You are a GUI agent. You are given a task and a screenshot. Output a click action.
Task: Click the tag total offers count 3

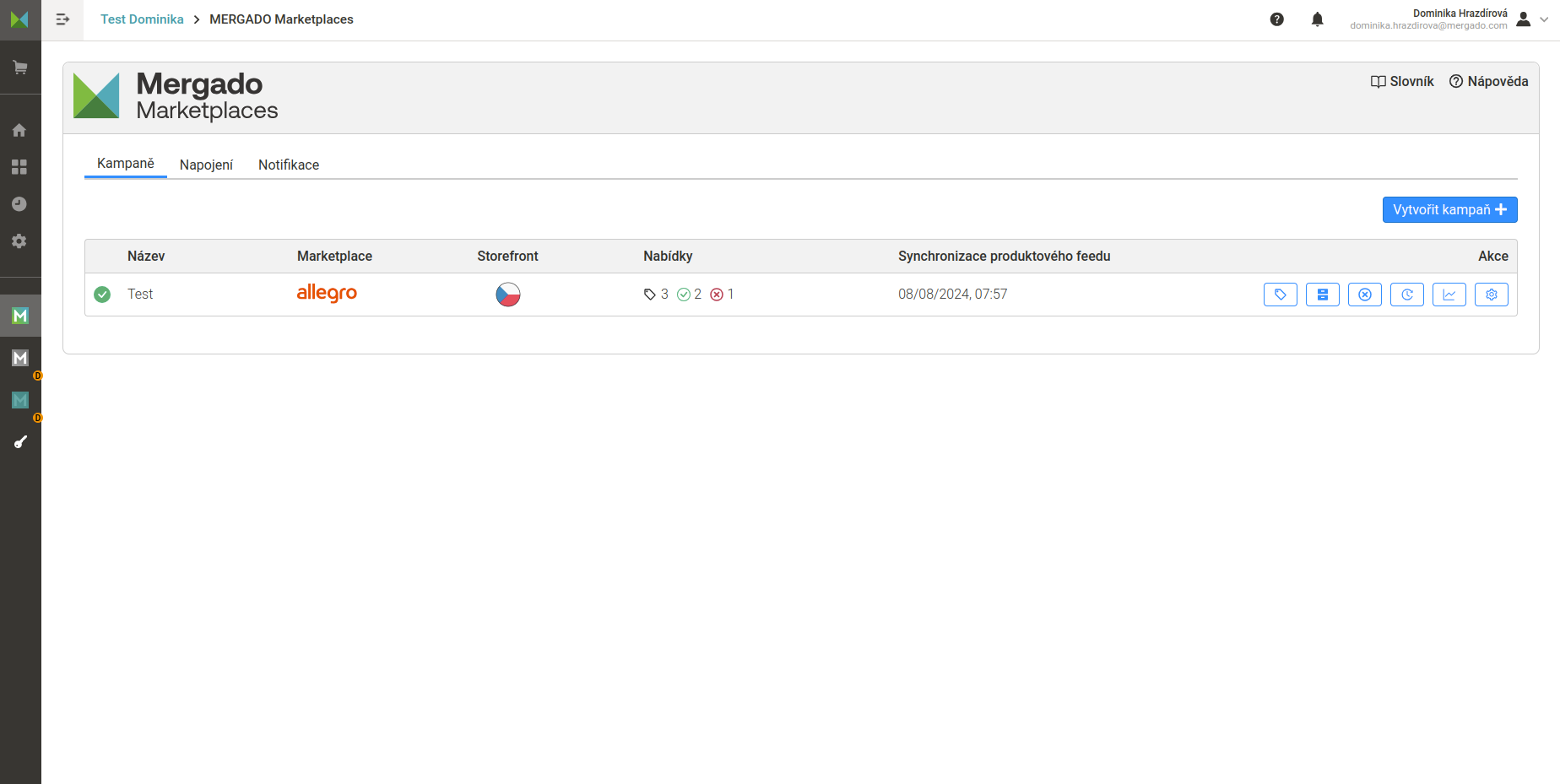pyautogui.click(x=656, y=295)
